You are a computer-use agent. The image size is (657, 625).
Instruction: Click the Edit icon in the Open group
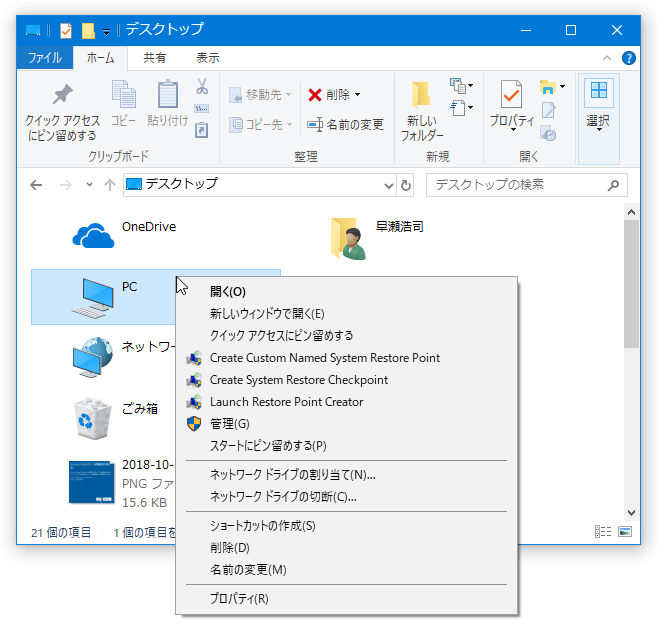click(x=548, y=110)
